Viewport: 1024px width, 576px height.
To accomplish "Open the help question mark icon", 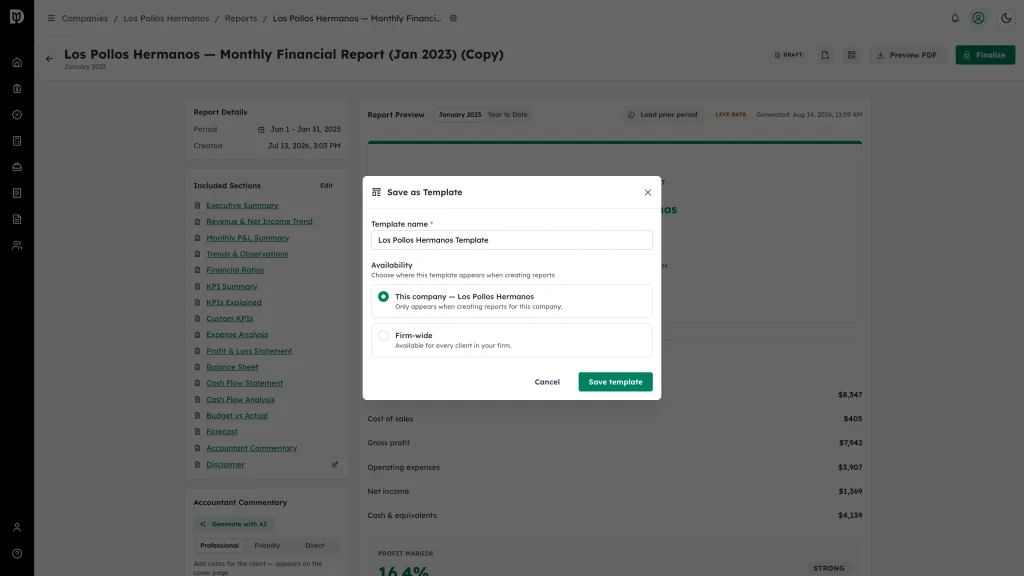I will pyautogui.click(x=17, y=554).
